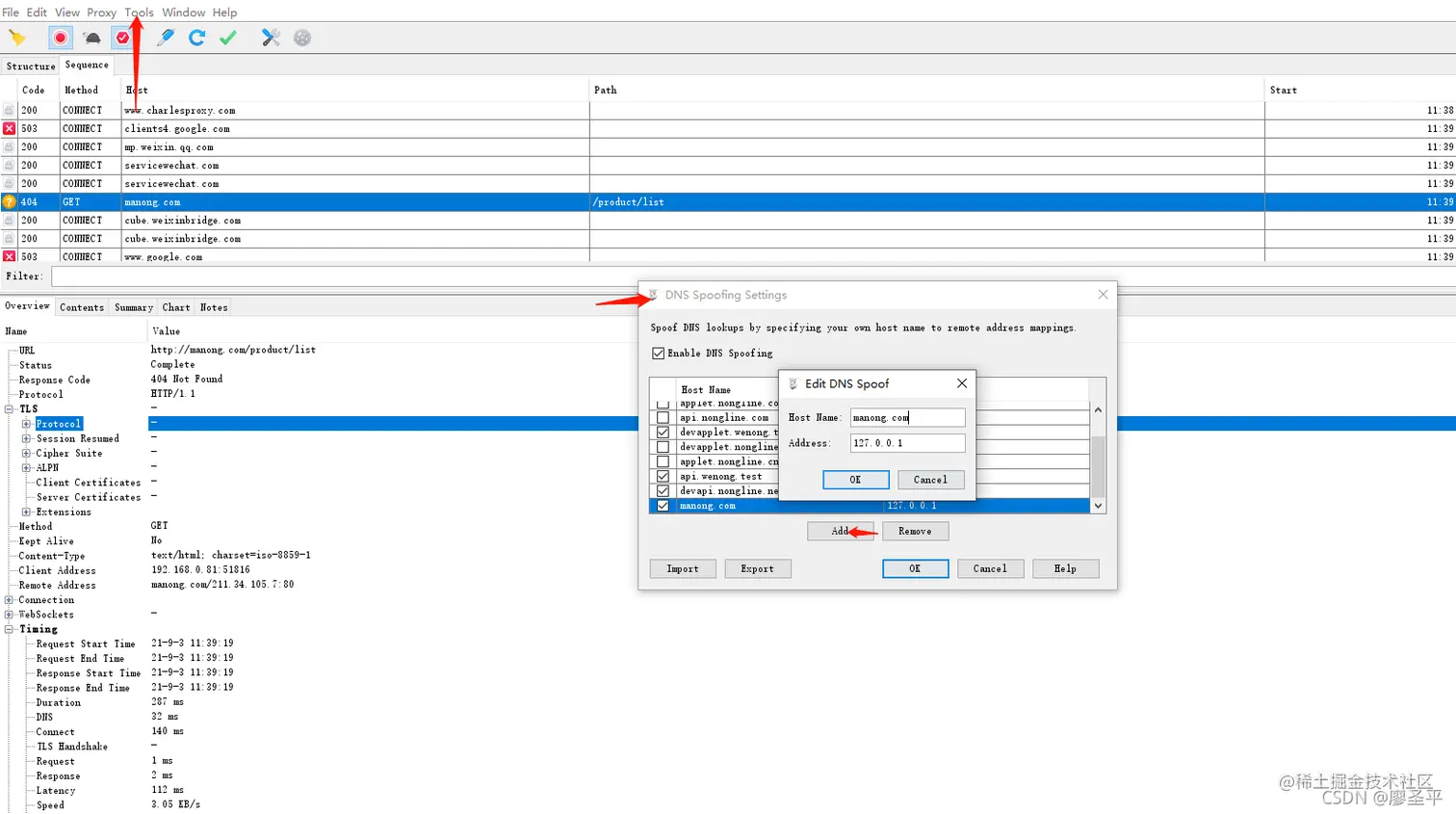Viewport: 1456px width, 814px height.
Task: Click the lock icon on mp.weixin.qq.com row
Action: click(9, 147)
